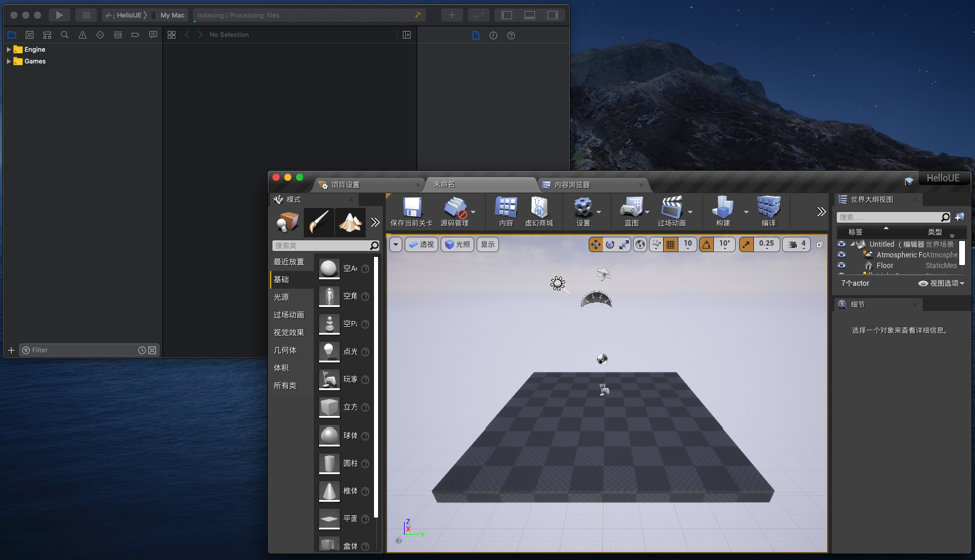The width and height of the screenshot is (975, 560).
Task: Open the Marketplace (虚幻商城) icon
Action: pyautogui.click(x=538, y=207)
